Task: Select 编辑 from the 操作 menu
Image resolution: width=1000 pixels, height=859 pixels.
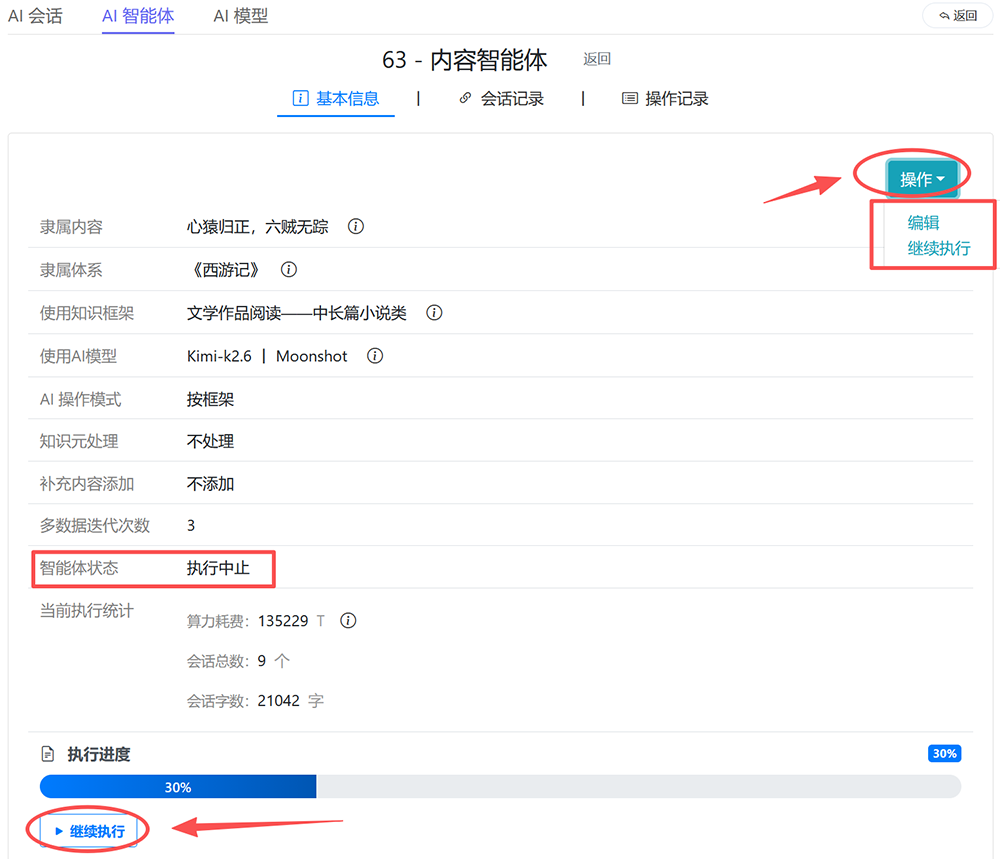Action: click(x=923, y=223)
